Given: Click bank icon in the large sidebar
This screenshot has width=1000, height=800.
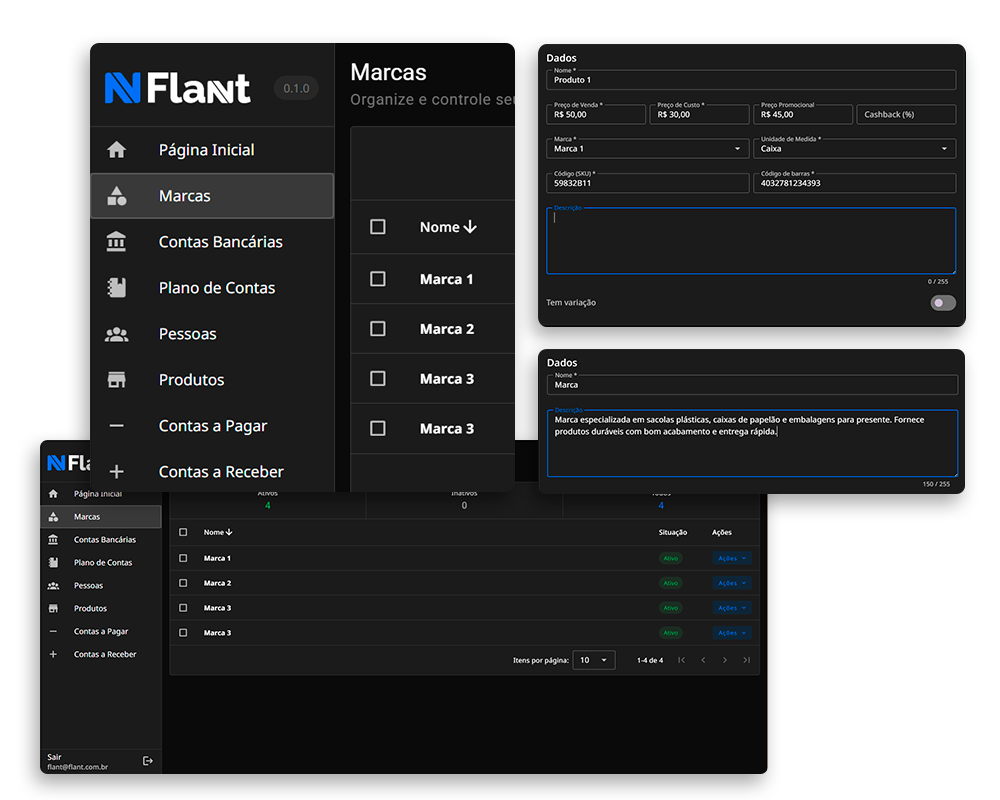Looking at the screenshot, I should 117,242.
